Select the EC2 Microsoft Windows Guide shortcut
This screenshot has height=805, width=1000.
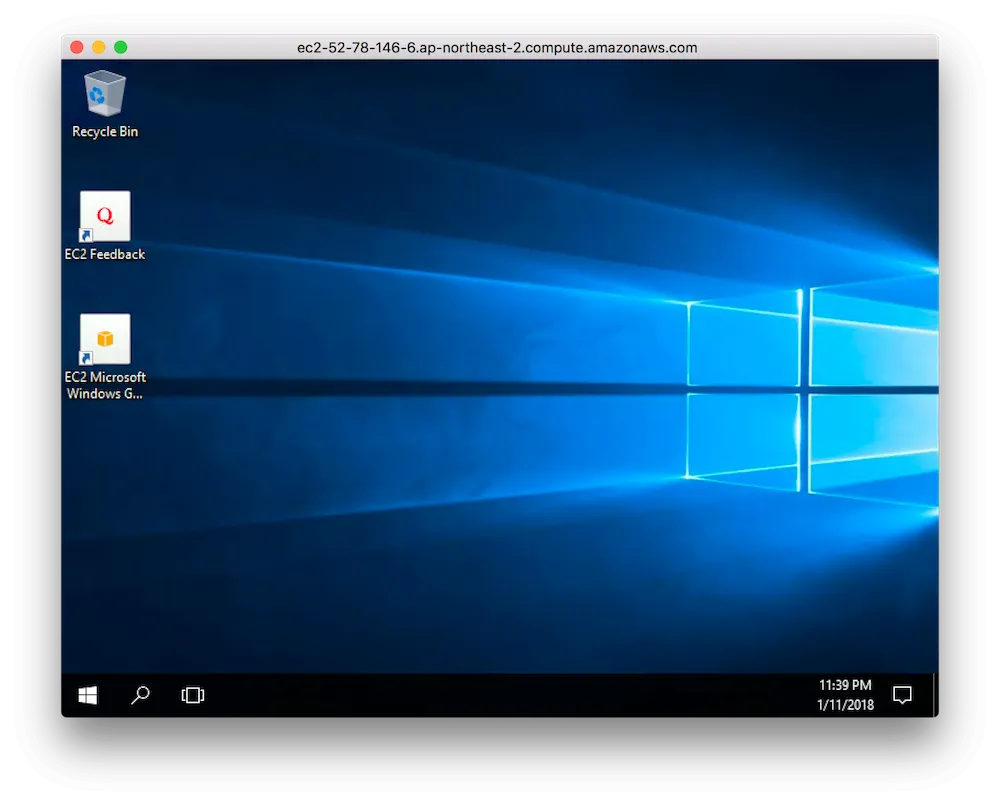point(105,339)
